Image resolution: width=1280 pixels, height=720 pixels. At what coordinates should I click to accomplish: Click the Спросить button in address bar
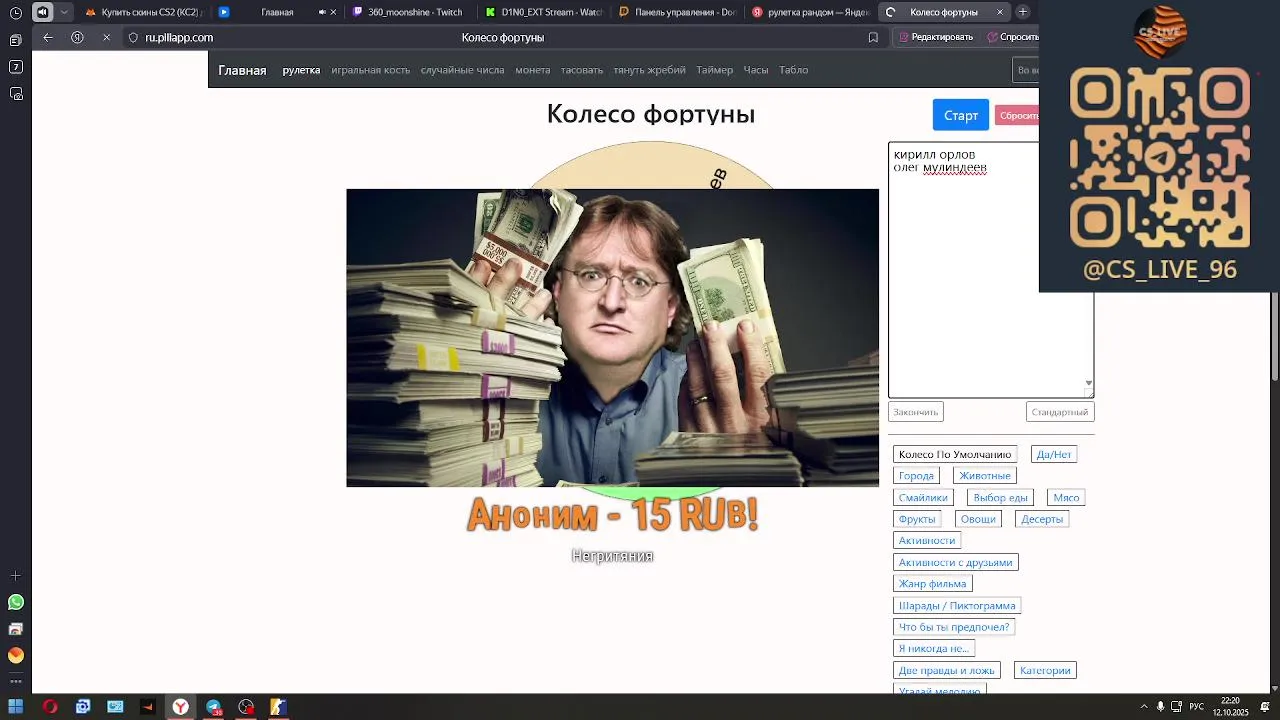point(1012,37)
